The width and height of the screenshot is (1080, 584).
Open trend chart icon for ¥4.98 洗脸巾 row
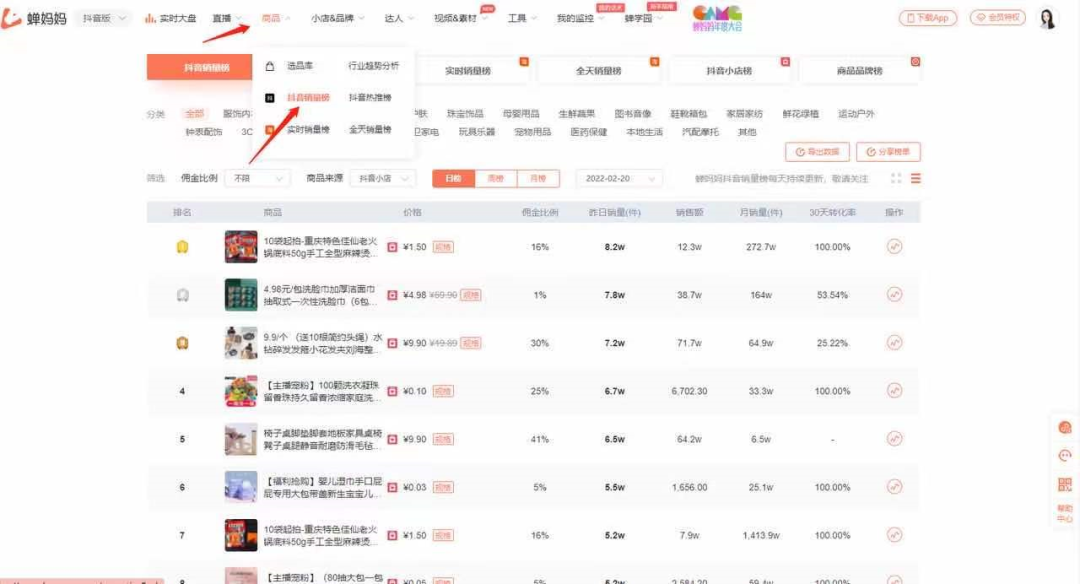[x=894, y=295]
